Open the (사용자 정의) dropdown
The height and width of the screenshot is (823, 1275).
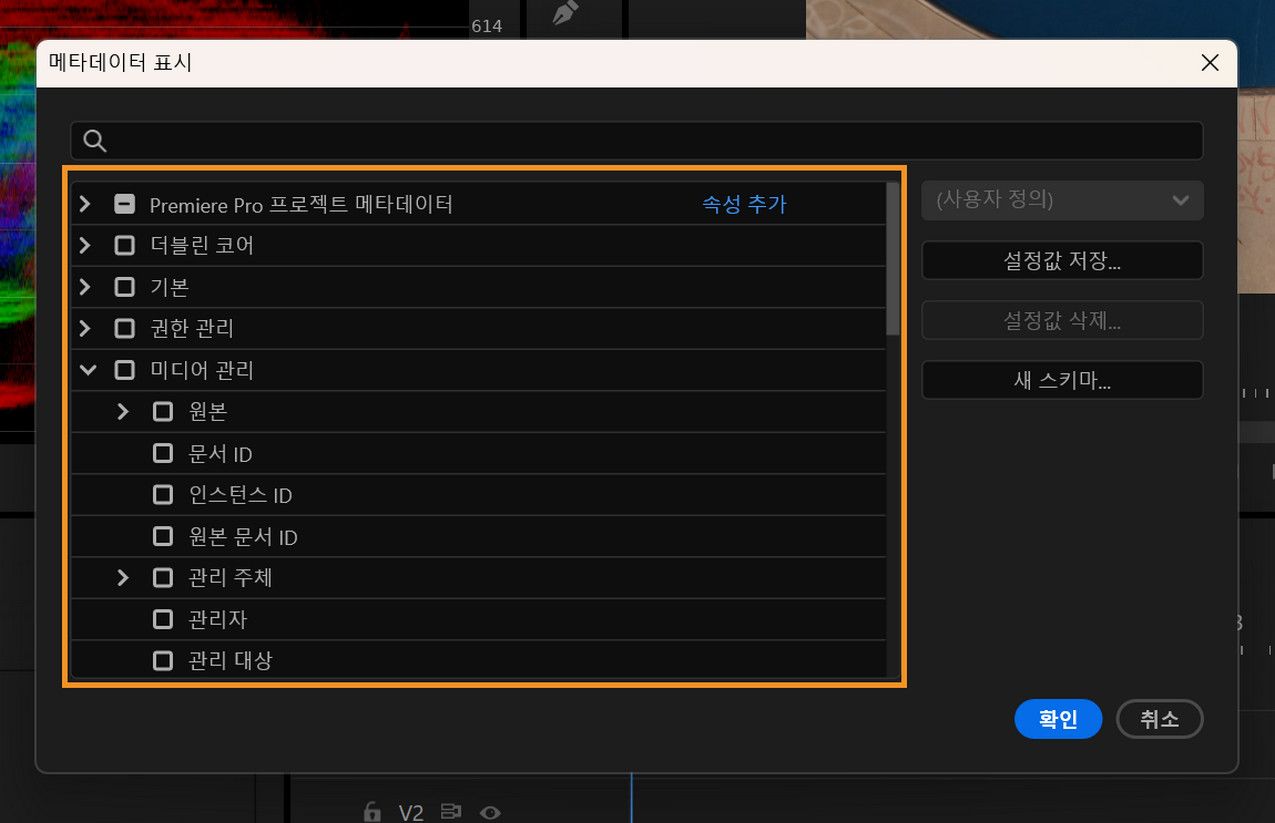click(x=1062, y=200)
